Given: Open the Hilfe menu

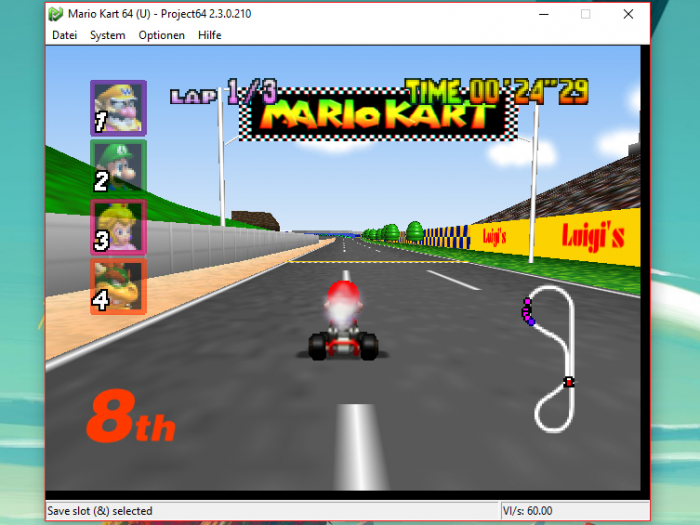Looking at the screenshot, I should [x=210, y=35].
